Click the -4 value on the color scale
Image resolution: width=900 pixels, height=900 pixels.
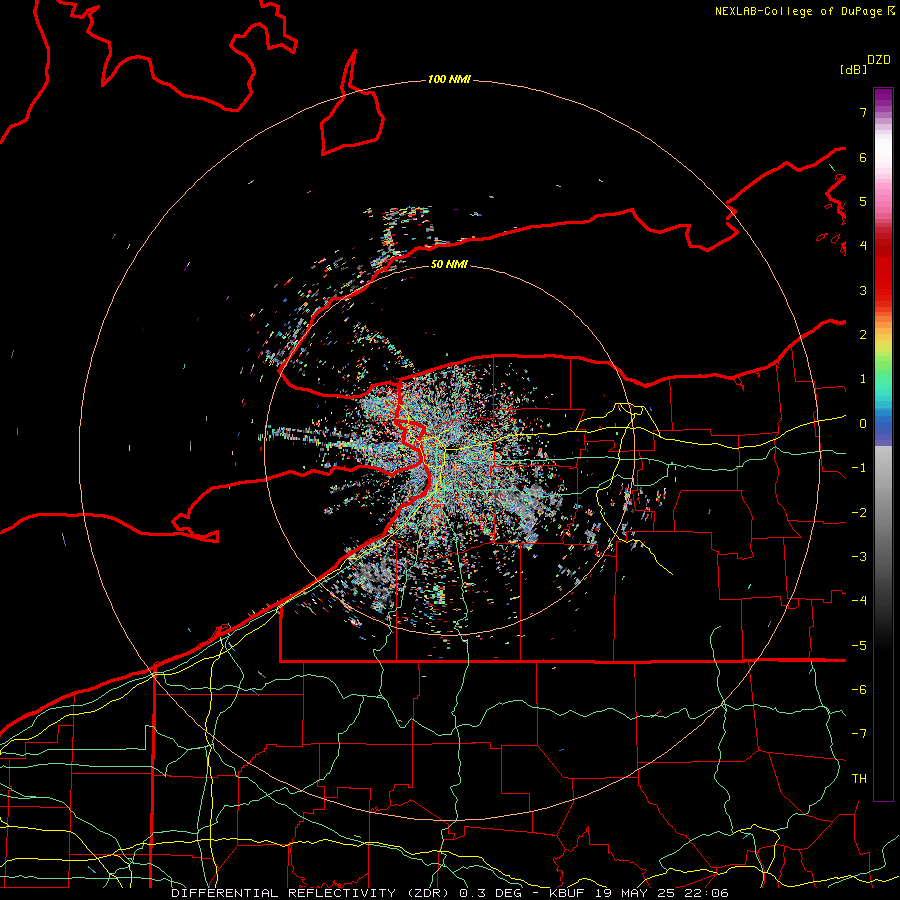pyautogui.click(x=859, y=601)
